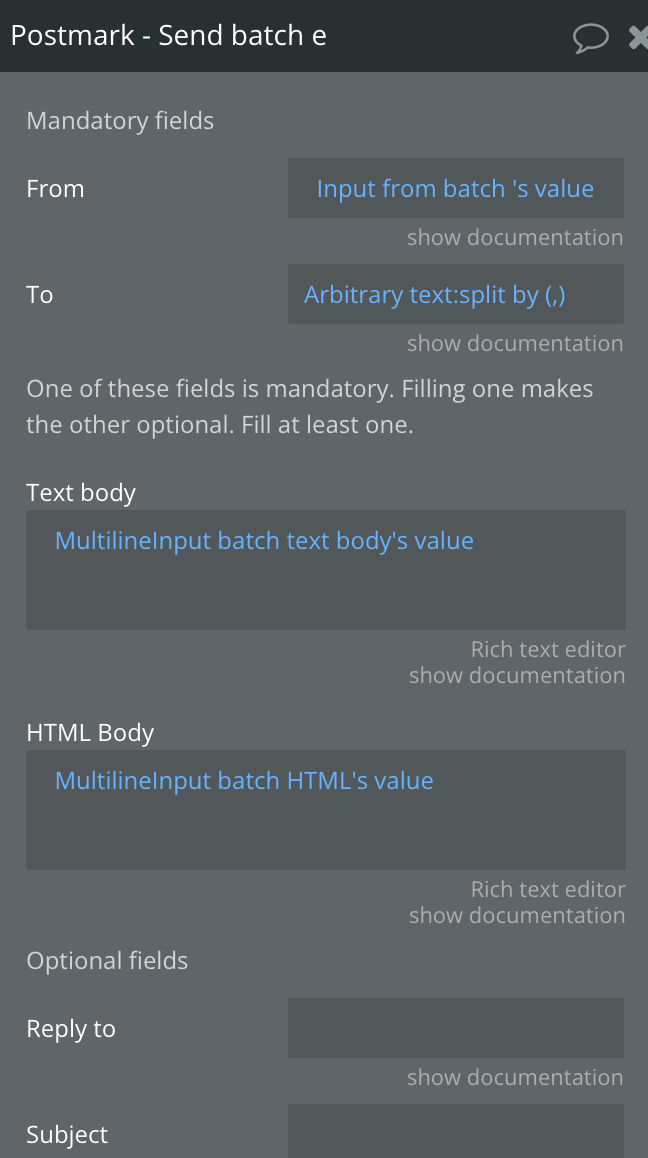This screenshot has width=648, height=1158.
Task: Open the comment speech bubble icon
Action: [590, 37]
